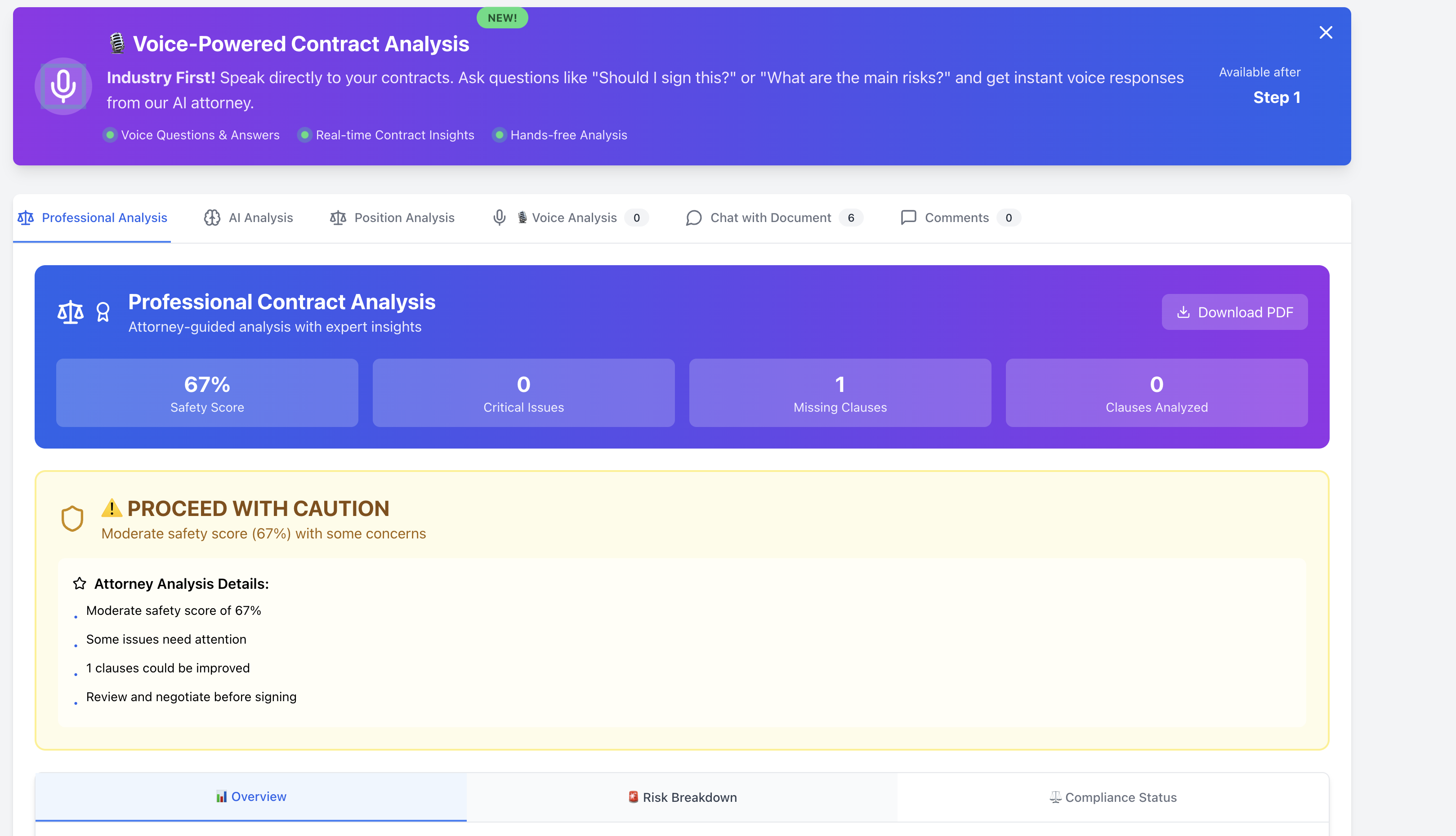Click the Chat with Document count badge 6
1456x836 pixels.
[x=851, y=218]
